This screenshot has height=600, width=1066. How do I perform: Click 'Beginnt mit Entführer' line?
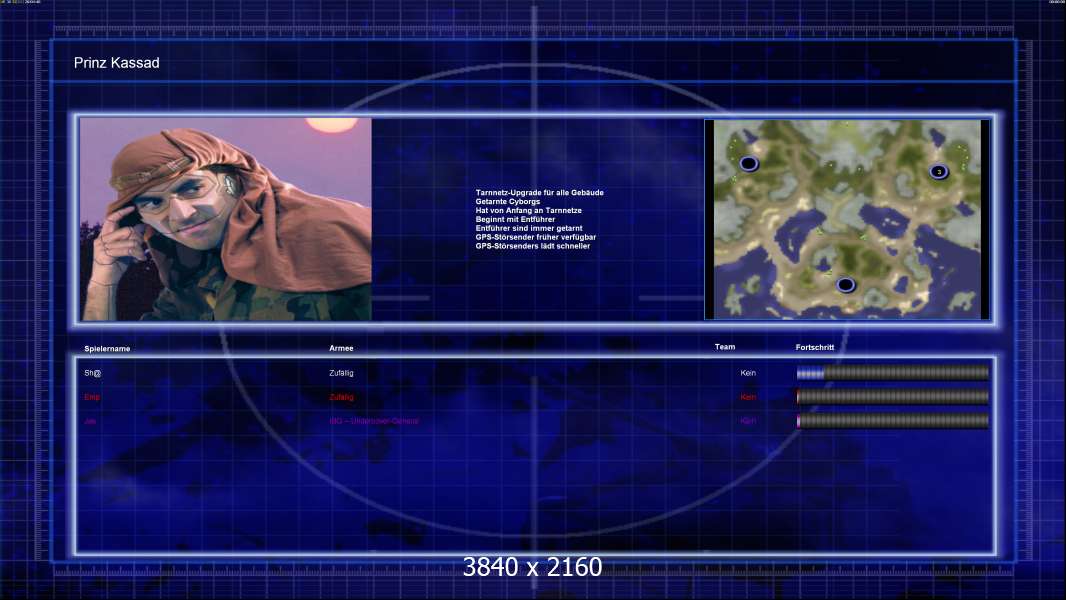click(515, 219)
